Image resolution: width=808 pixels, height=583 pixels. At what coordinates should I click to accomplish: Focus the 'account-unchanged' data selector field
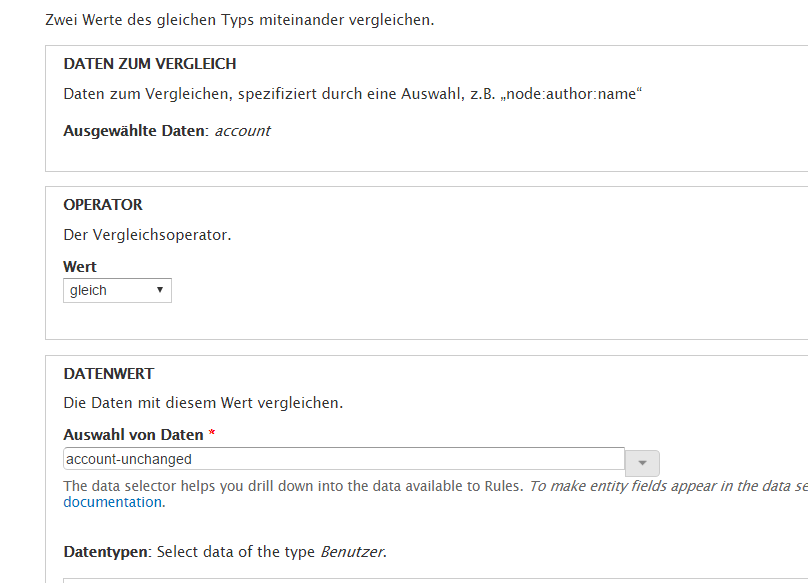point(343,459)
